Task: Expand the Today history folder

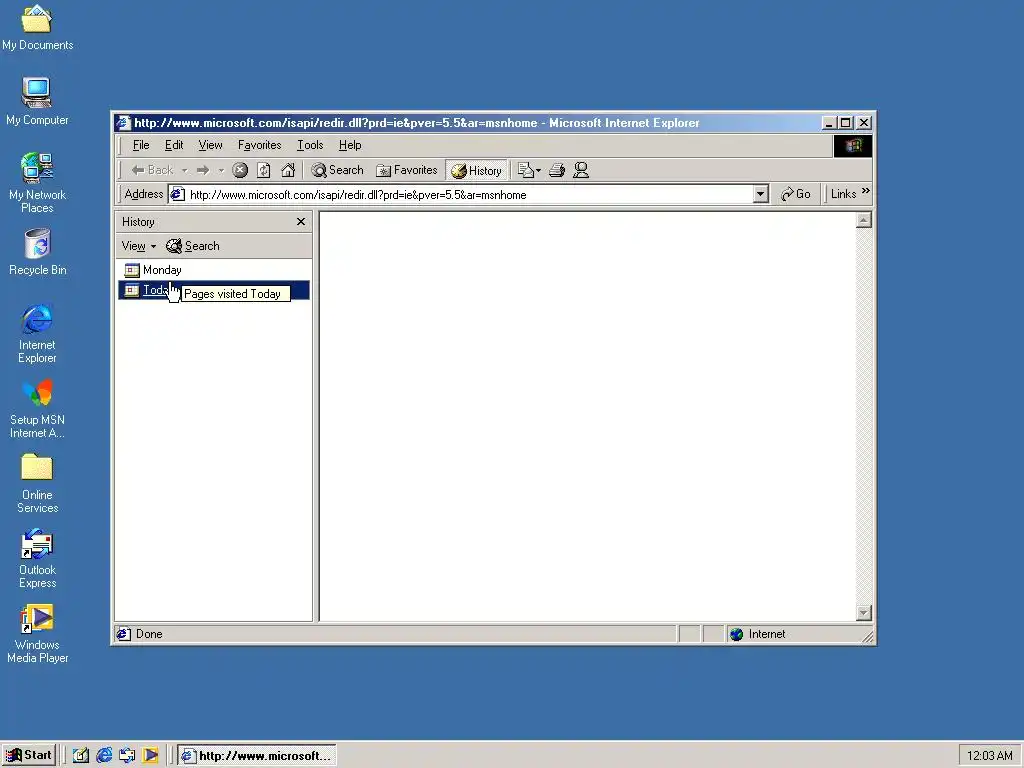Action: 213,290
